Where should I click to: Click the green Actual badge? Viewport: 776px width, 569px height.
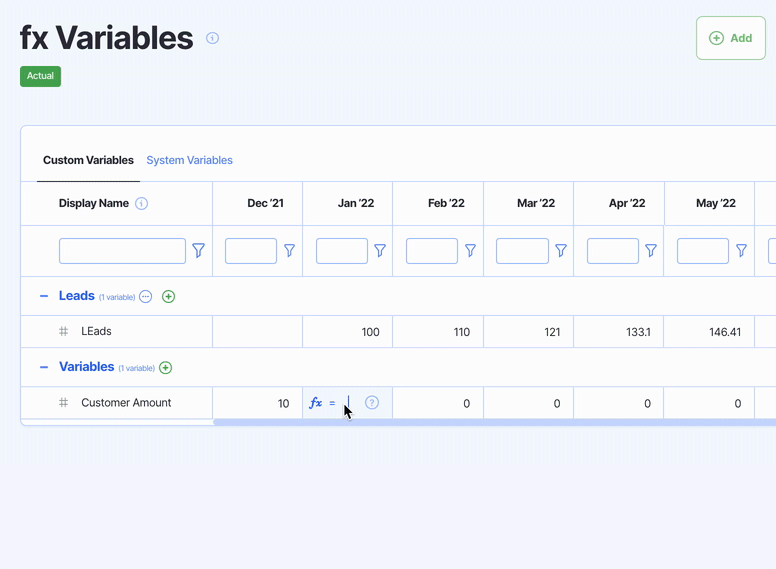[40, 76]
